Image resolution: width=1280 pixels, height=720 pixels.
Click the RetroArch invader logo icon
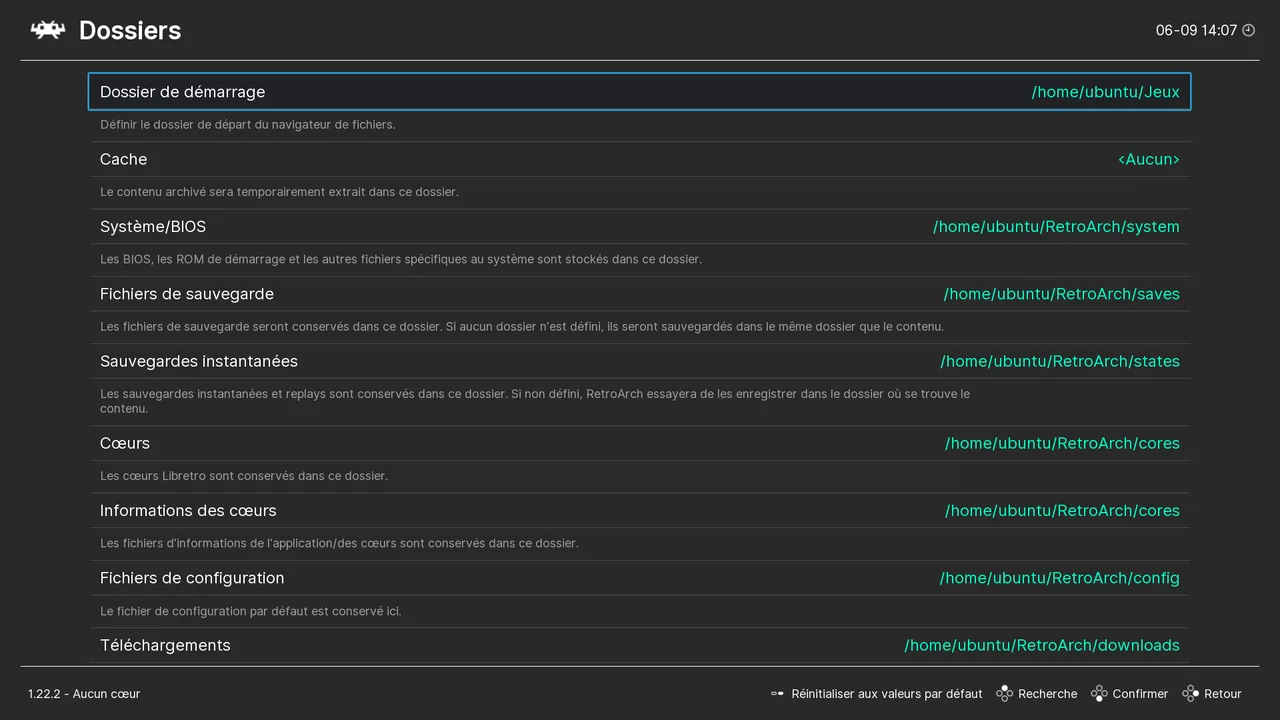pos(47,30)
